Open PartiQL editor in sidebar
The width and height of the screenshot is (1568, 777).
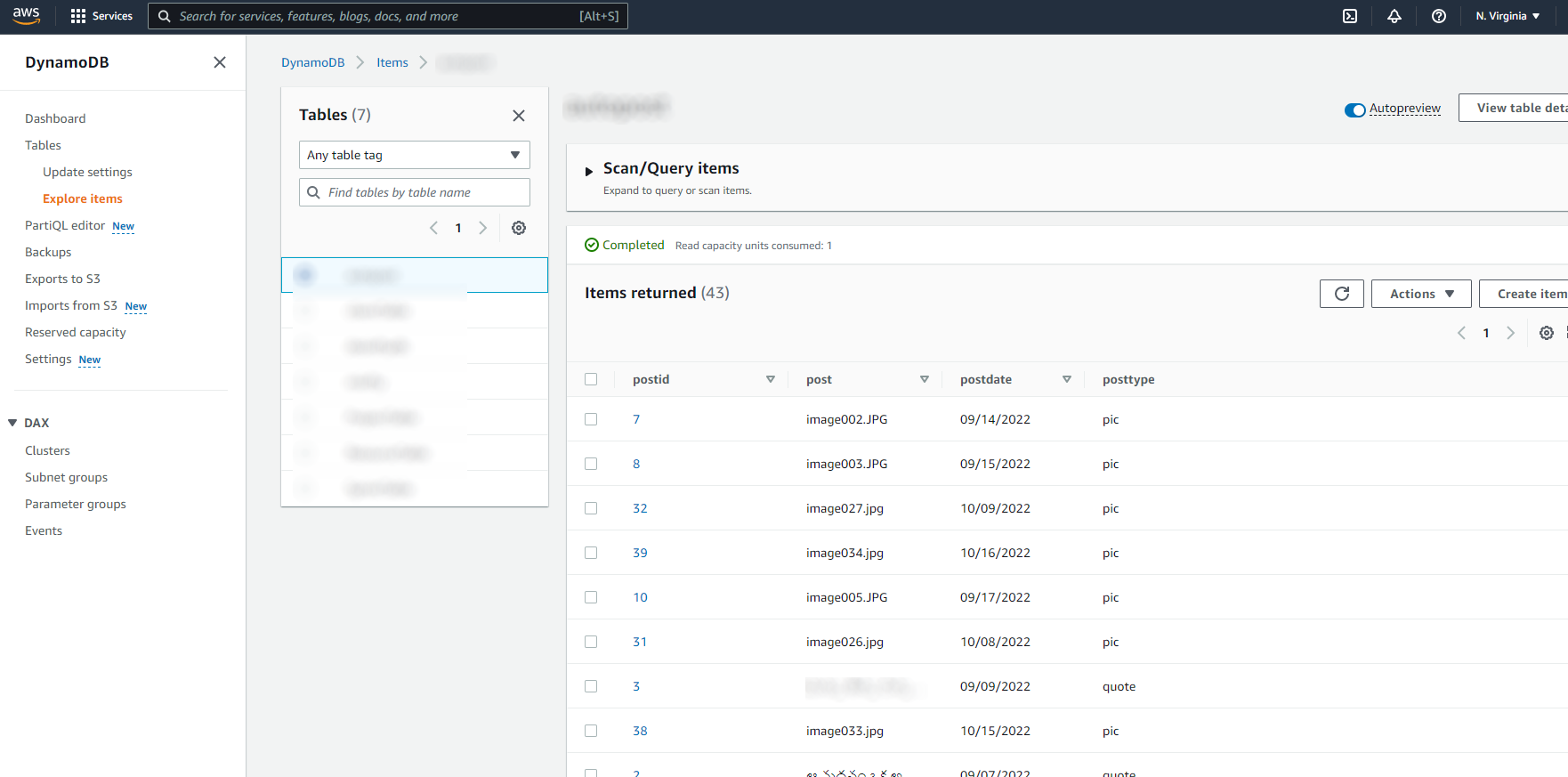(x=65, y=225)
